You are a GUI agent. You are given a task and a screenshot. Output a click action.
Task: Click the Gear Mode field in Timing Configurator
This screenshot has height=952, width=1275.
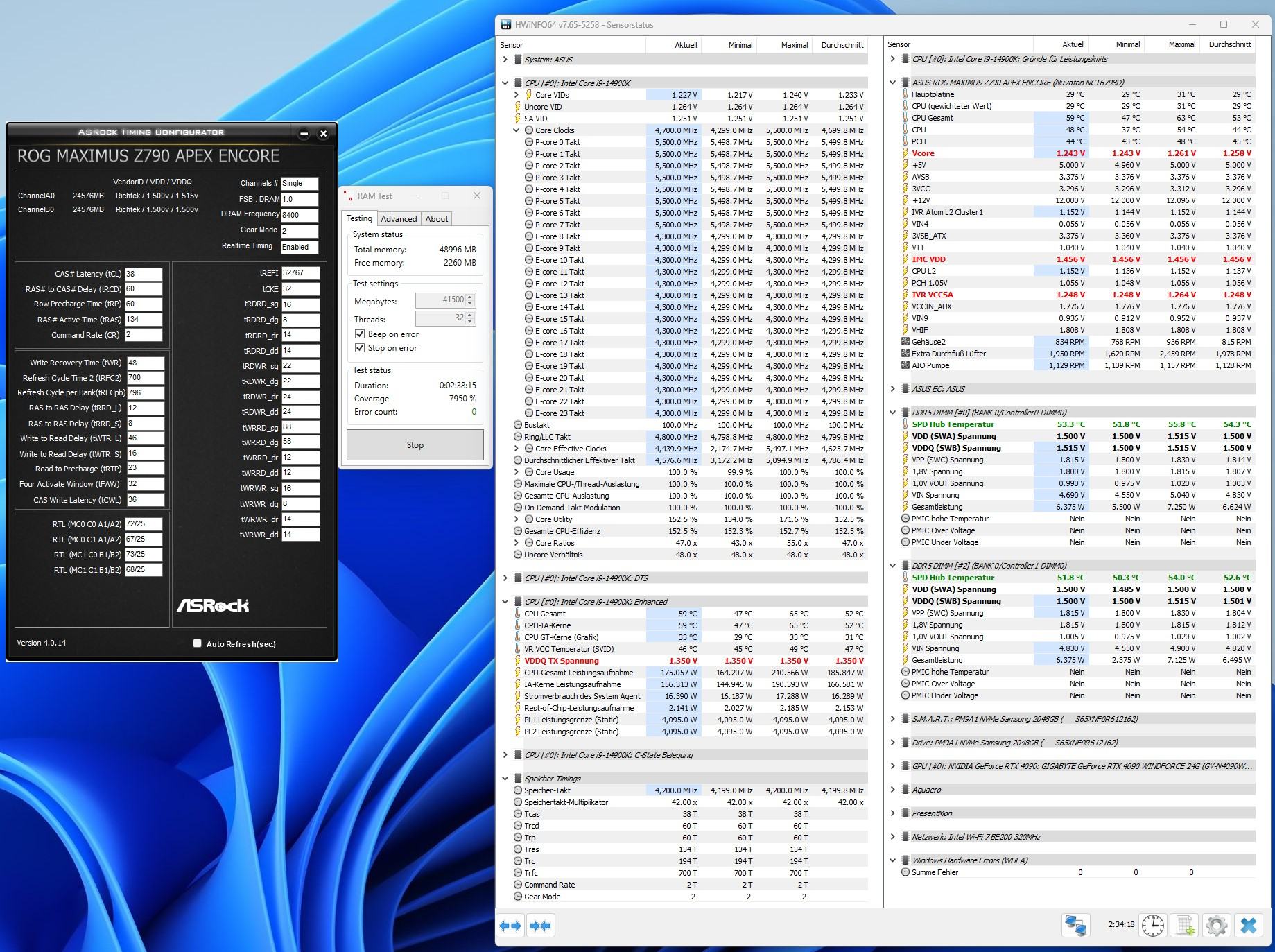click(300, 231)
